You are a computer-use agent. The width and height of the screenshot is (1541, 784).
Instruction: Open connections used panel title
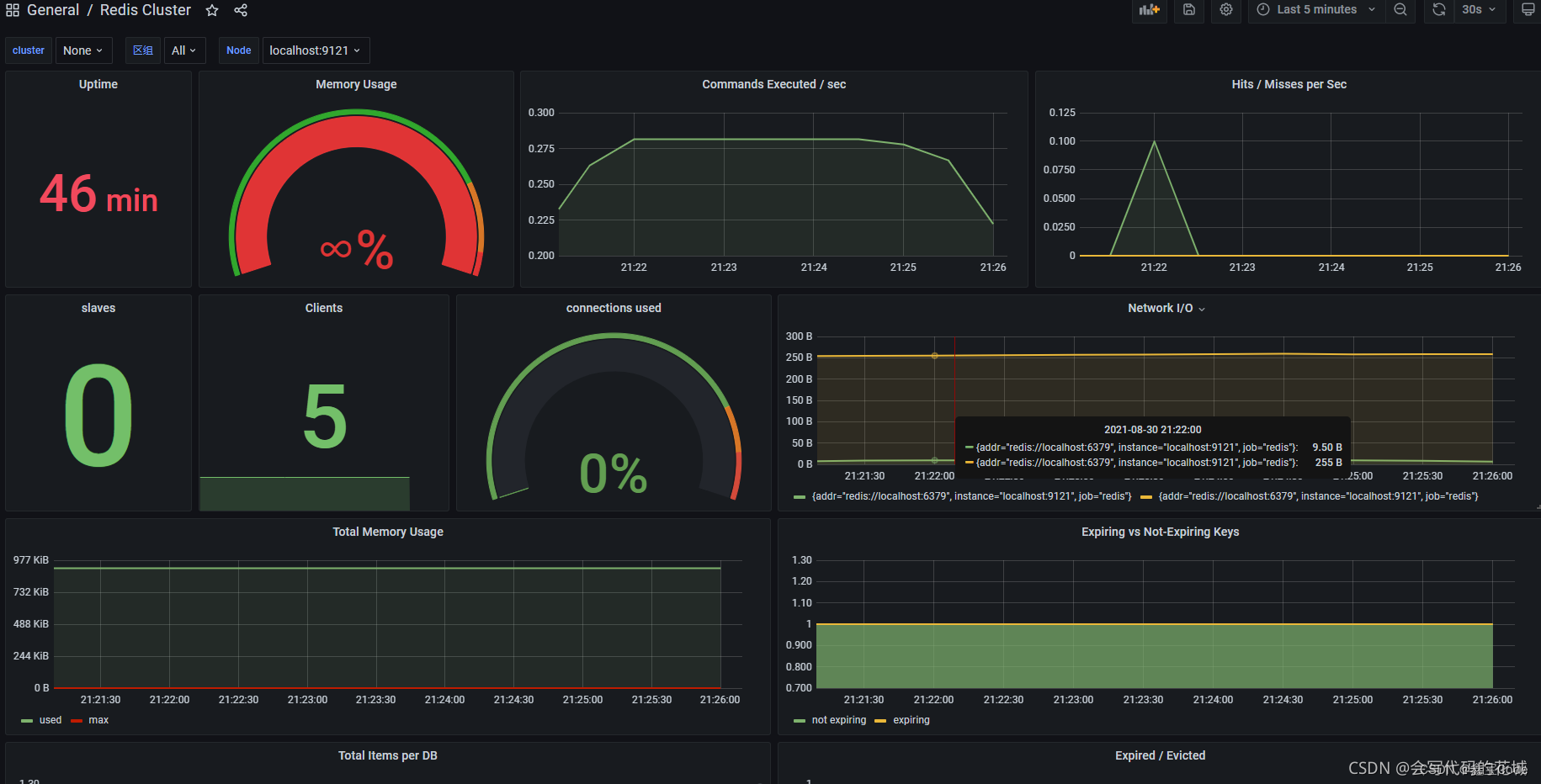click(x=614, y=308)
